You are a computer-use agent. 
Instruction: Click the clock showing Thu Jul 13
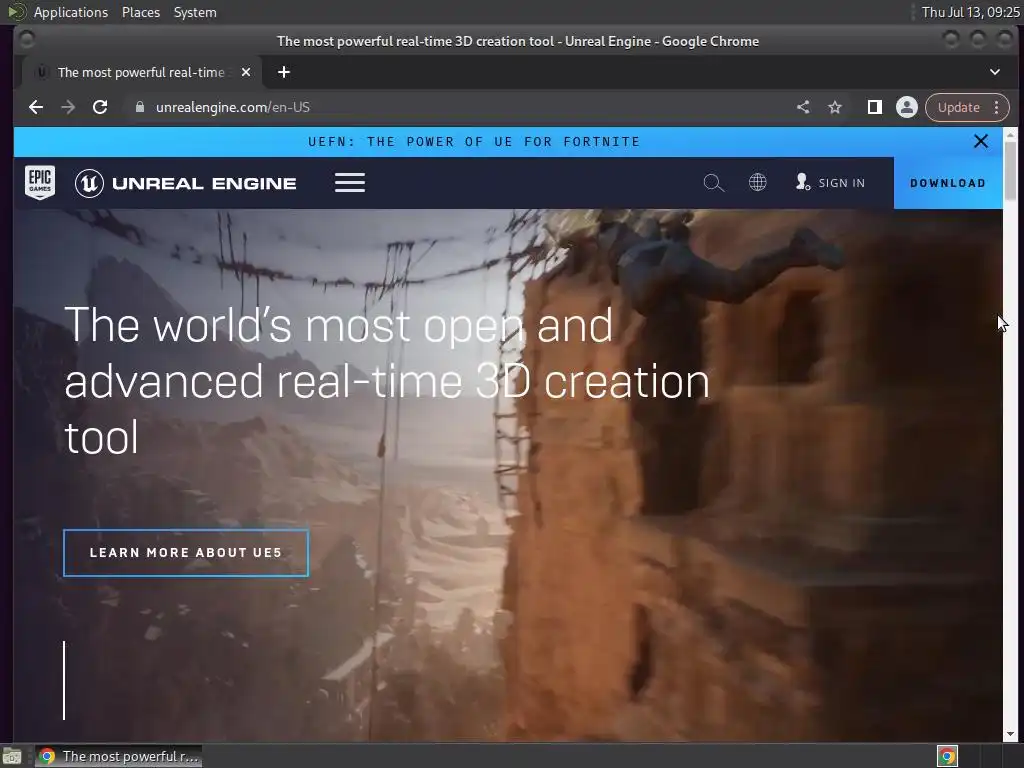(x=970, y=12)
